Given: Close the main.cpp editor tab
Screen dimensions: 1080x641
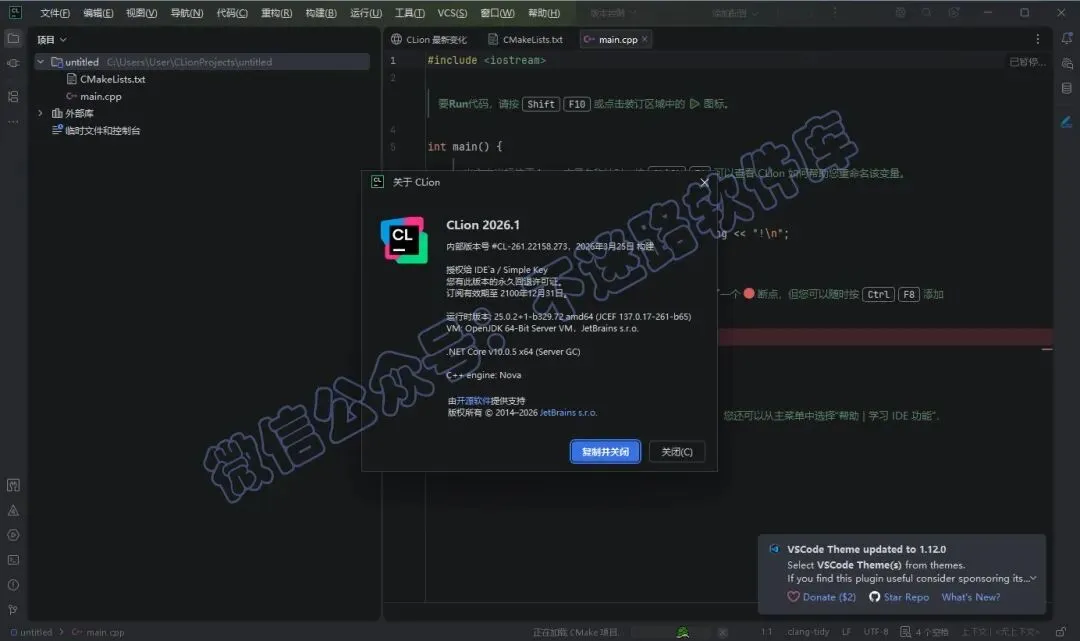Looking at the screenshot, I should click(x=645, y=39).
